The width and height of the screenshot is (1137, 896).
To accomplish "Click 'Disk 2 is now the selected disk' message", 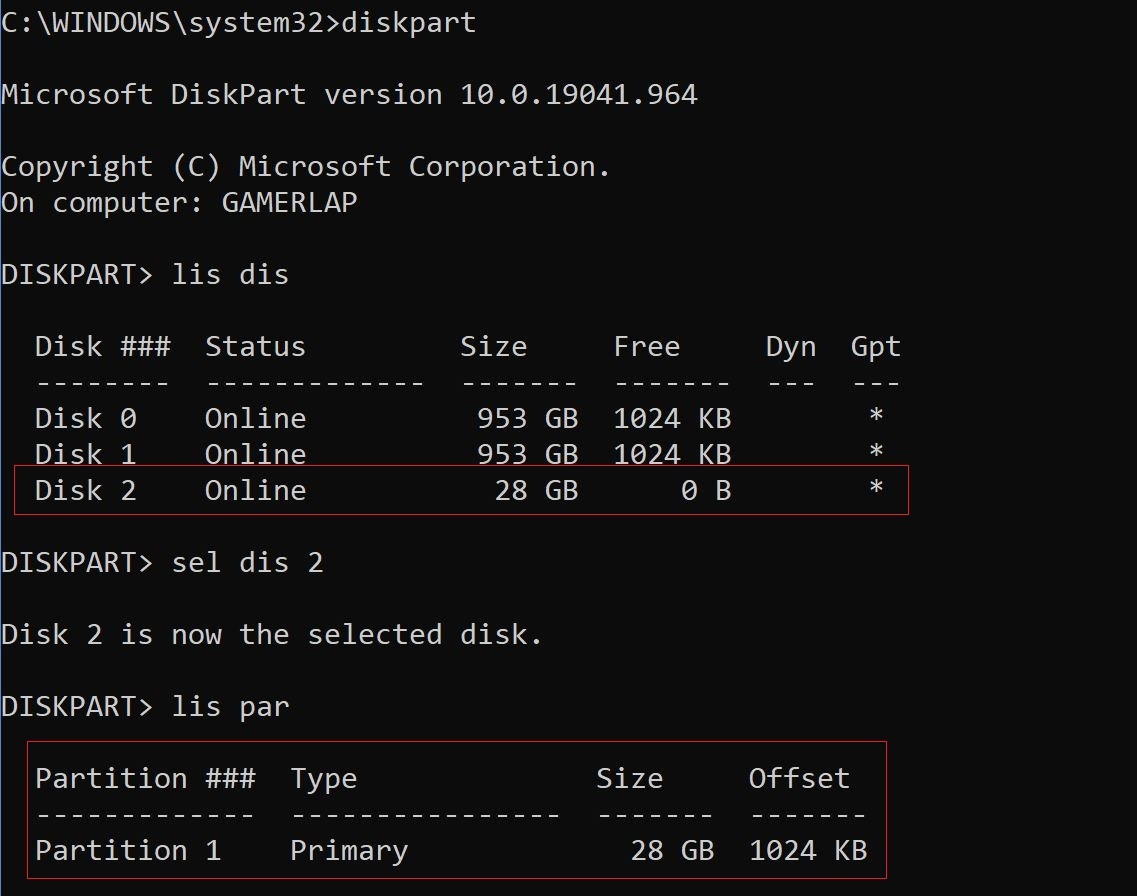I will click(271, 634).
